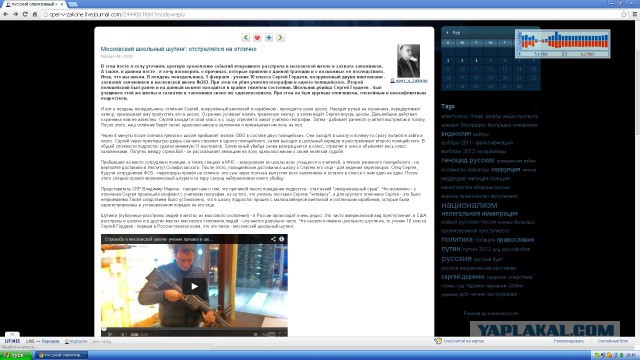Open the oper_v_zakone profile link
The image size is (640, 360).
point(411,81)
